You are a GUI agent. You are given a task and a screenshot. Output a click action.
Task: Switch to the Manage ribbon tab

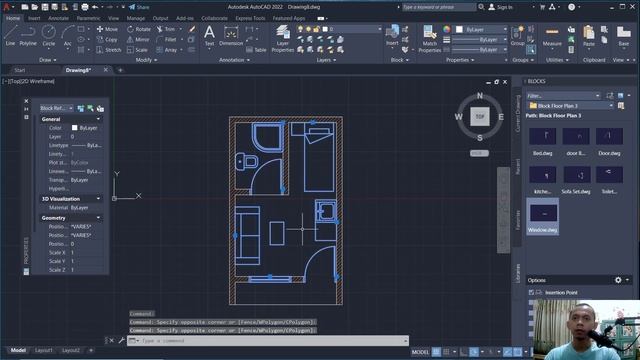(x=136, y=18)
